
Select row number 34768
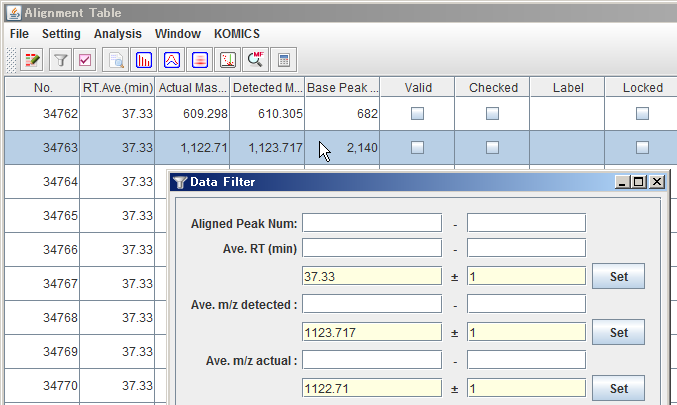pyautogui.click(x=42, y=318)
